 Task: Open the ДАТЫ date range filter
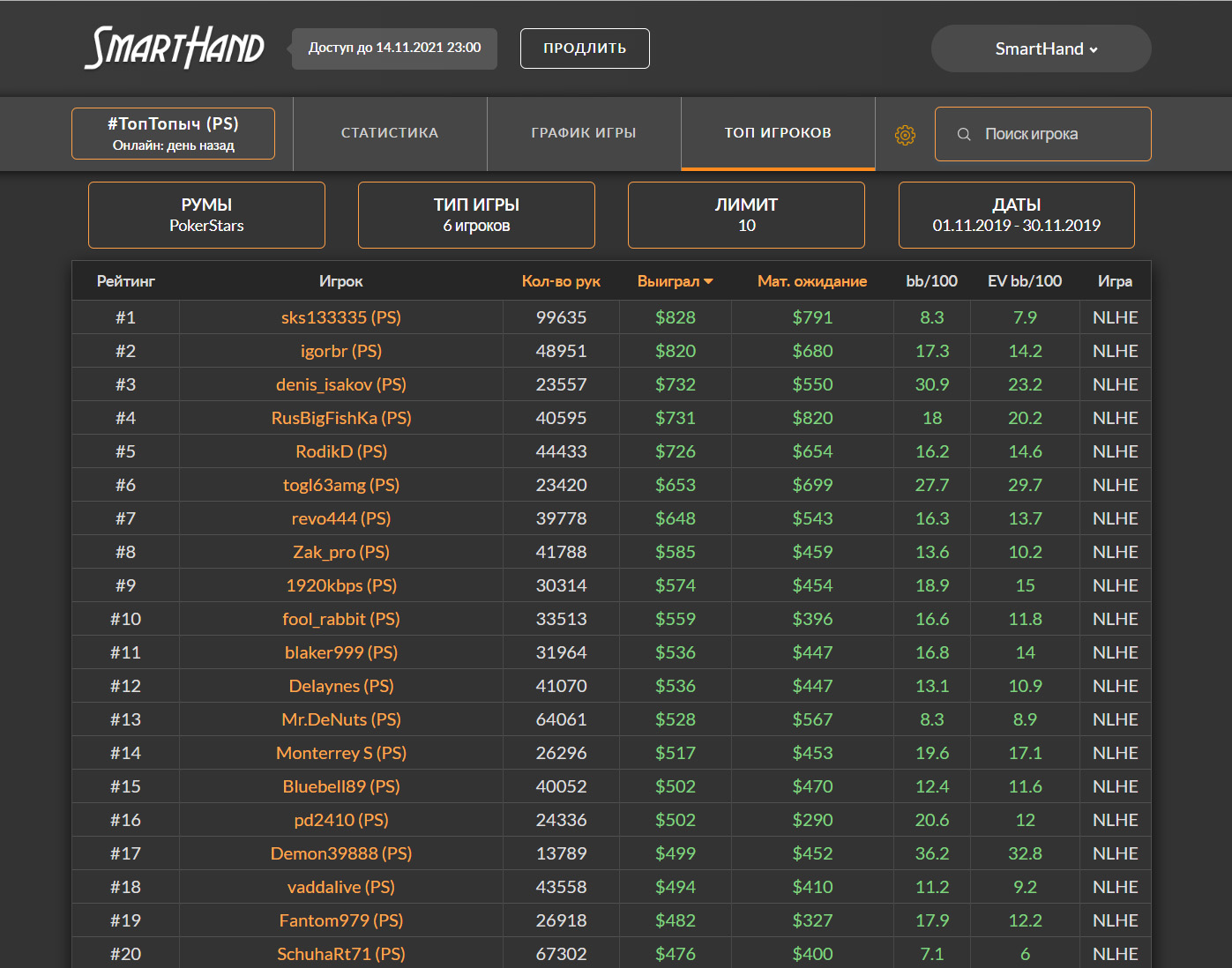click(x=1017, y=215)
